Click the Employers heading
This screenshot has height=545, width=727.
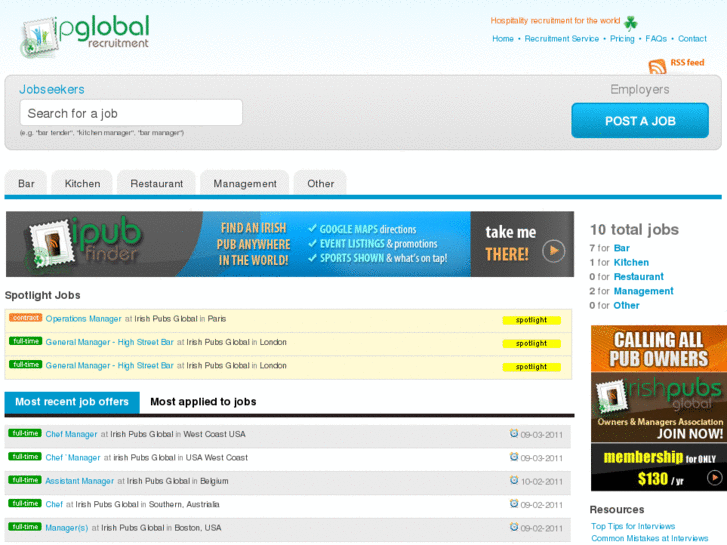639,90
